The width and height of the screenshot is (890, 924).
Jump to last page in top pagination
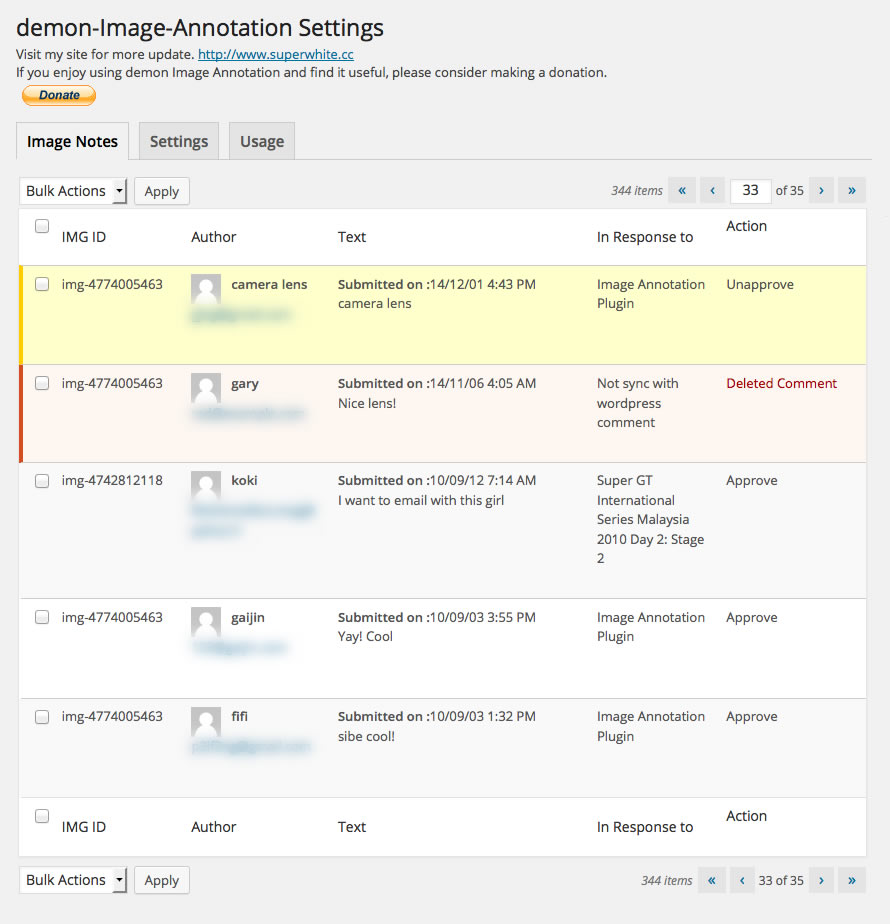tap(852, 190)
